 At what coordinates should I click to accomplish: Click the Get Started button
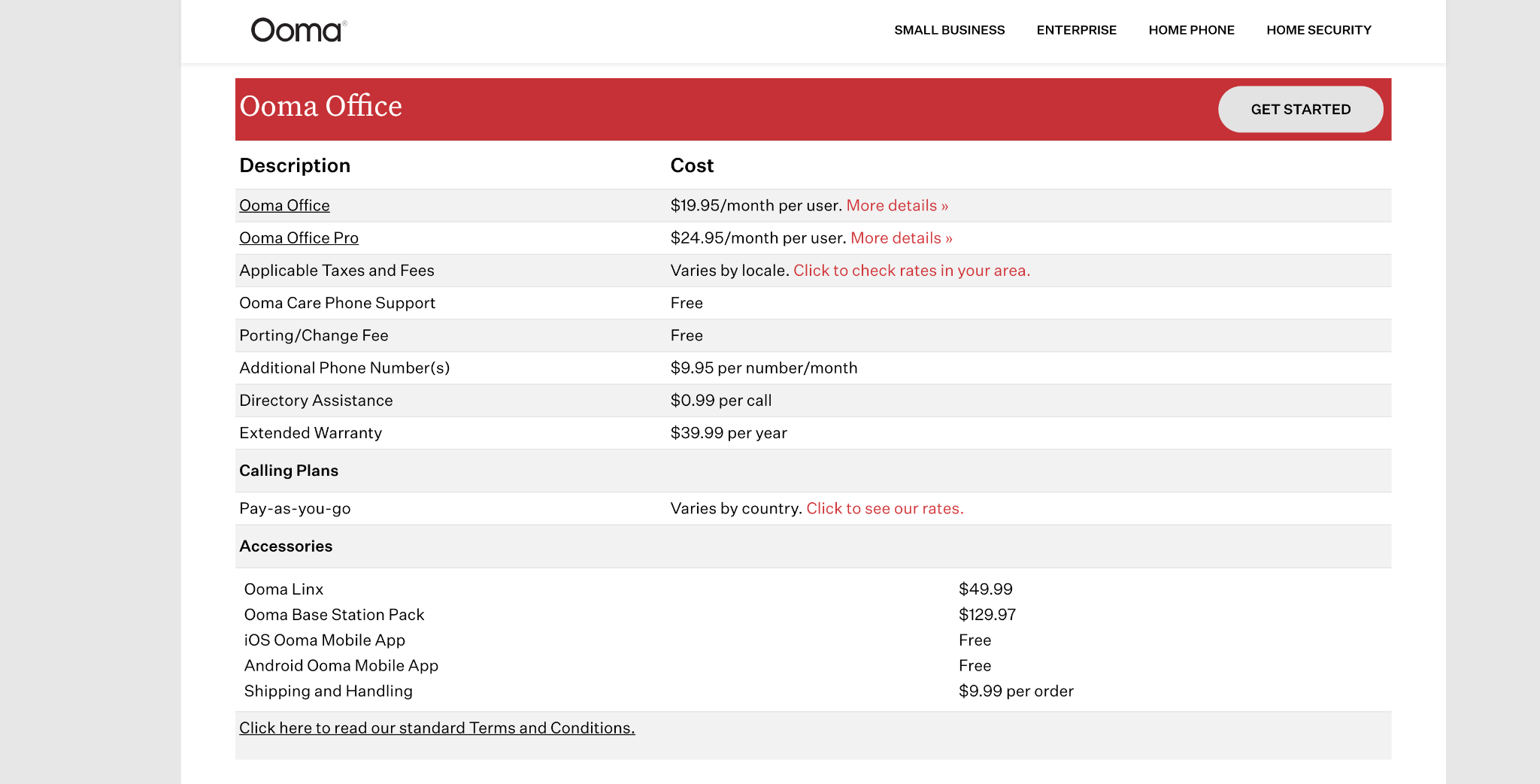[1300, 109]
